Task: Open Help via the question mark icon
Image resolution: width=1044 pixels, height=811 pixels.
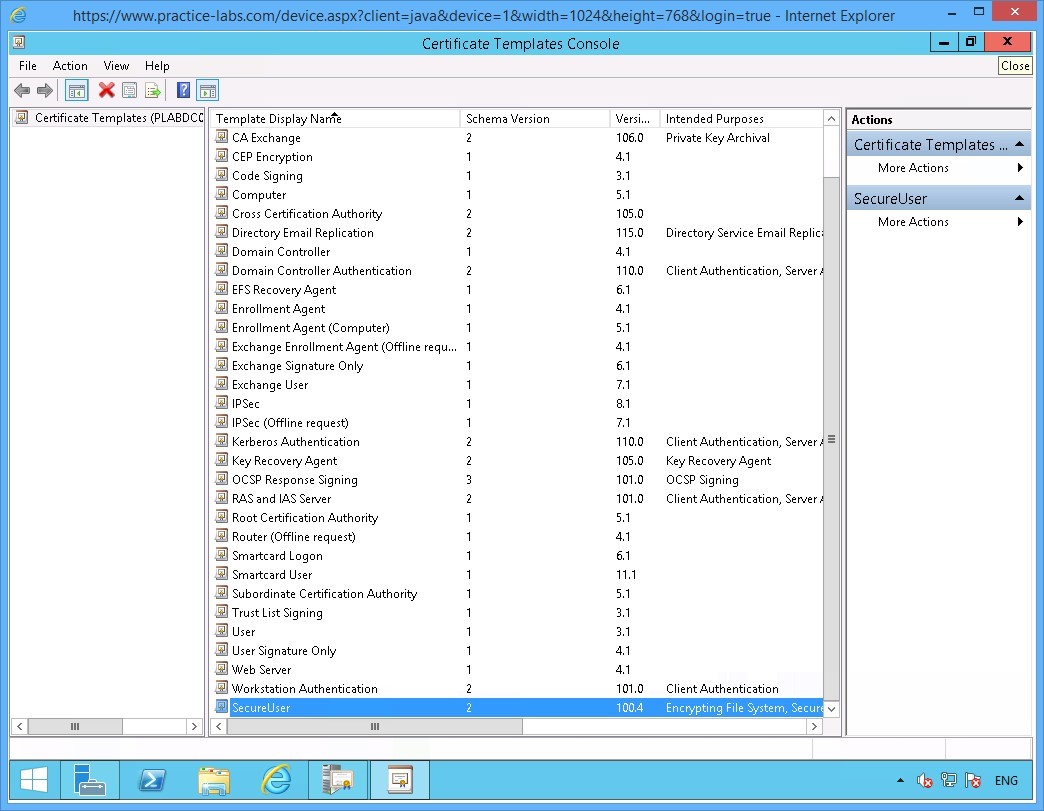Action: tap(181, 90)
